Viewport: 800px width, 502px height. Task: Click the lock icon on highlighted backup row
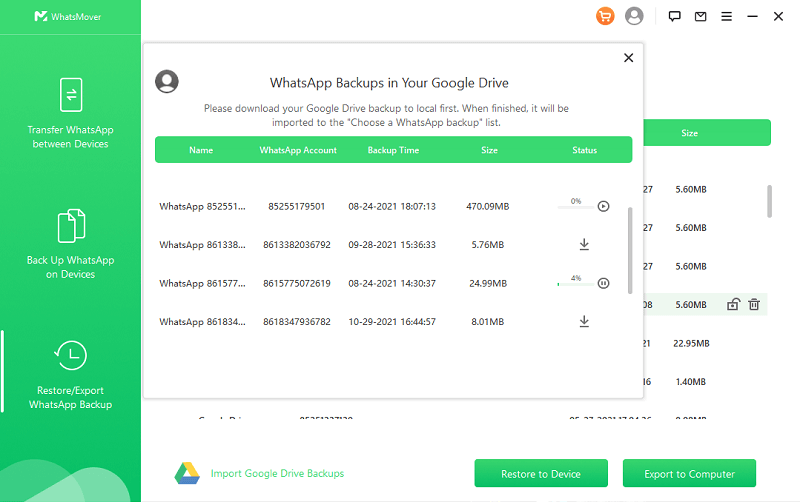tap(733, 305)
